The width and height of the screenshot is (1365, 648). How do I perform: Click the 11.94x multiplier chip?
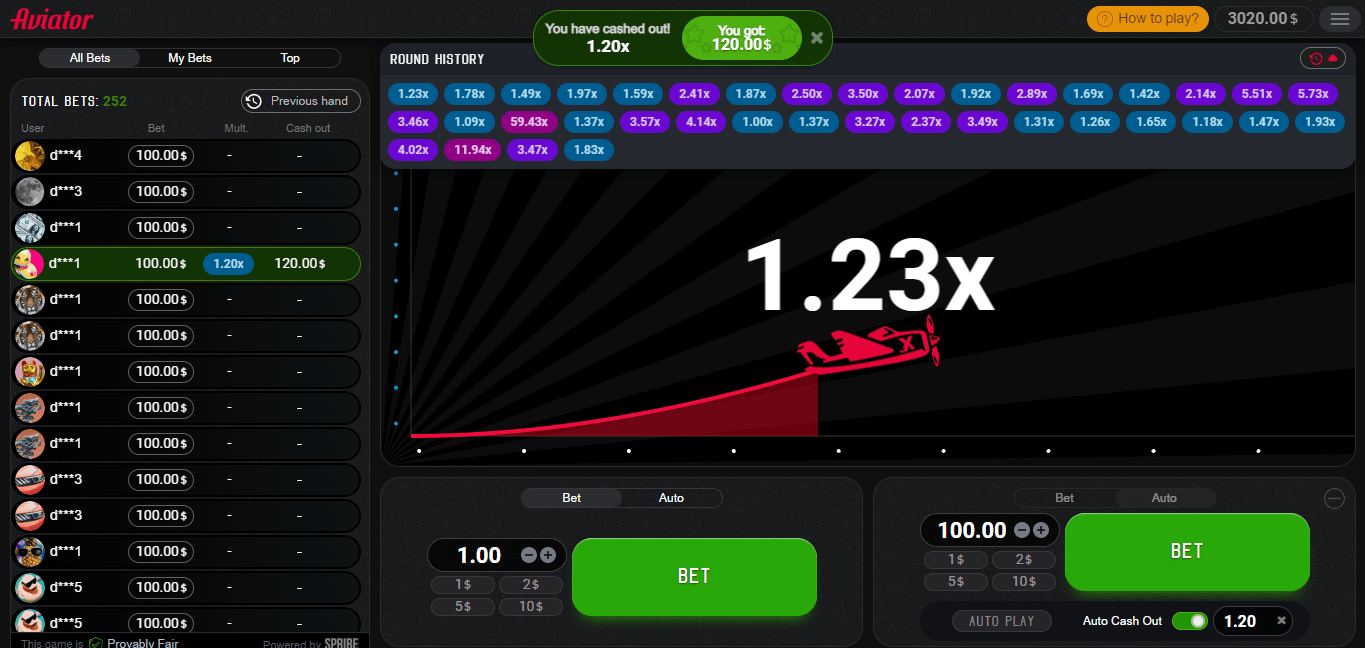(472, 148)
